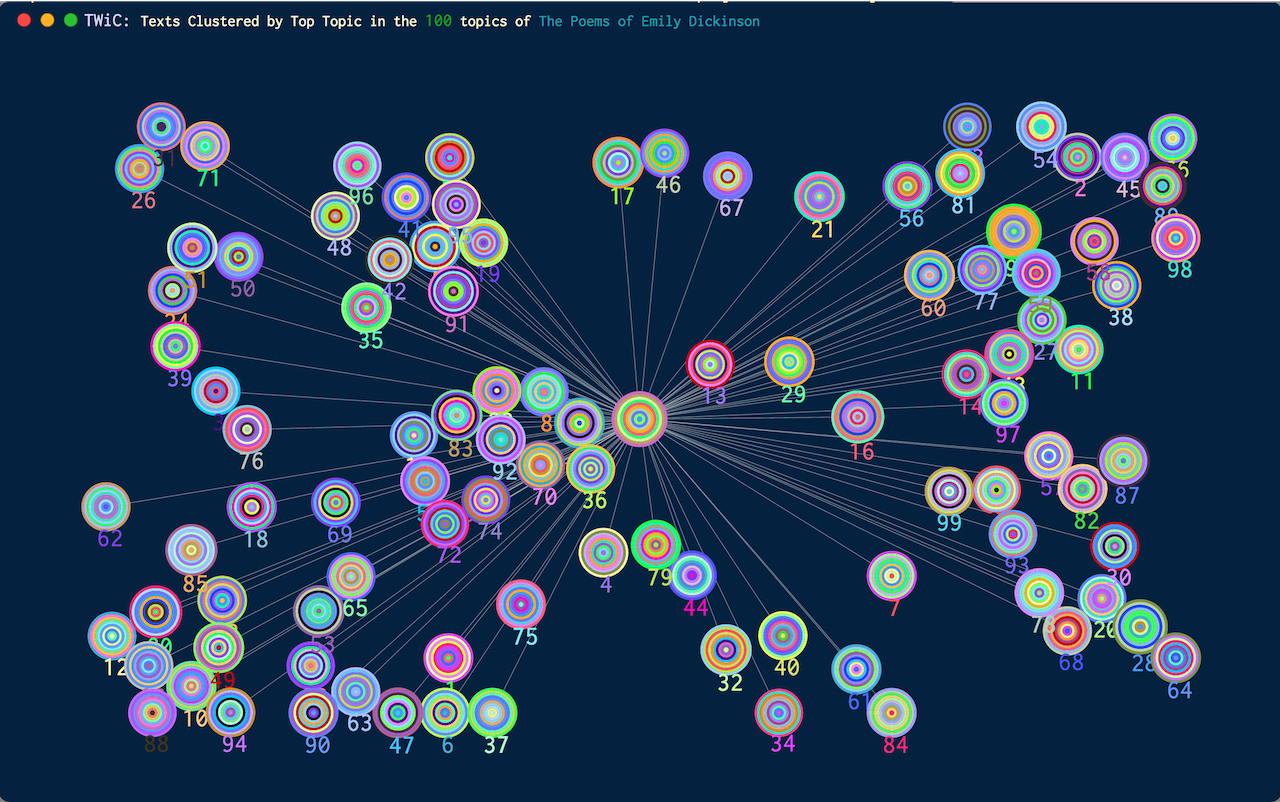Click topic cluster circle labeled 94
This screenshot has width=1280, height=802.
[x=230, y=712]
